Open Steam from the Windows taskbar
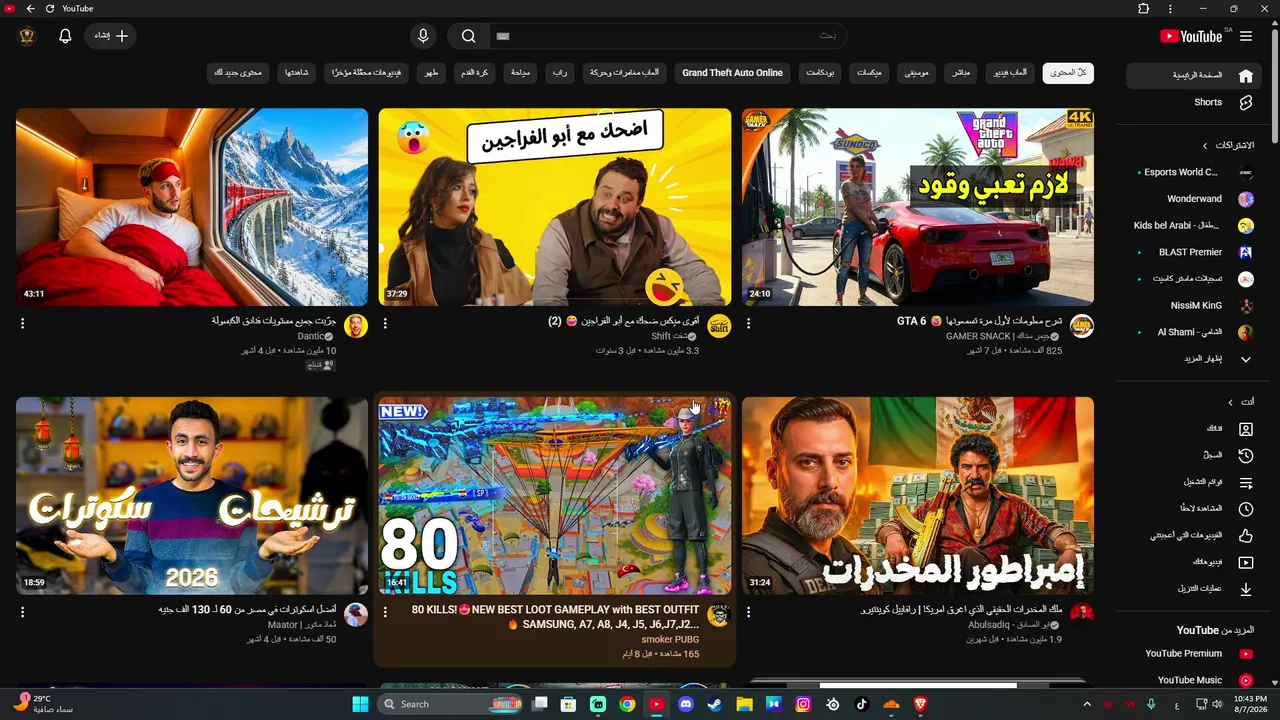 pos(715,704)
